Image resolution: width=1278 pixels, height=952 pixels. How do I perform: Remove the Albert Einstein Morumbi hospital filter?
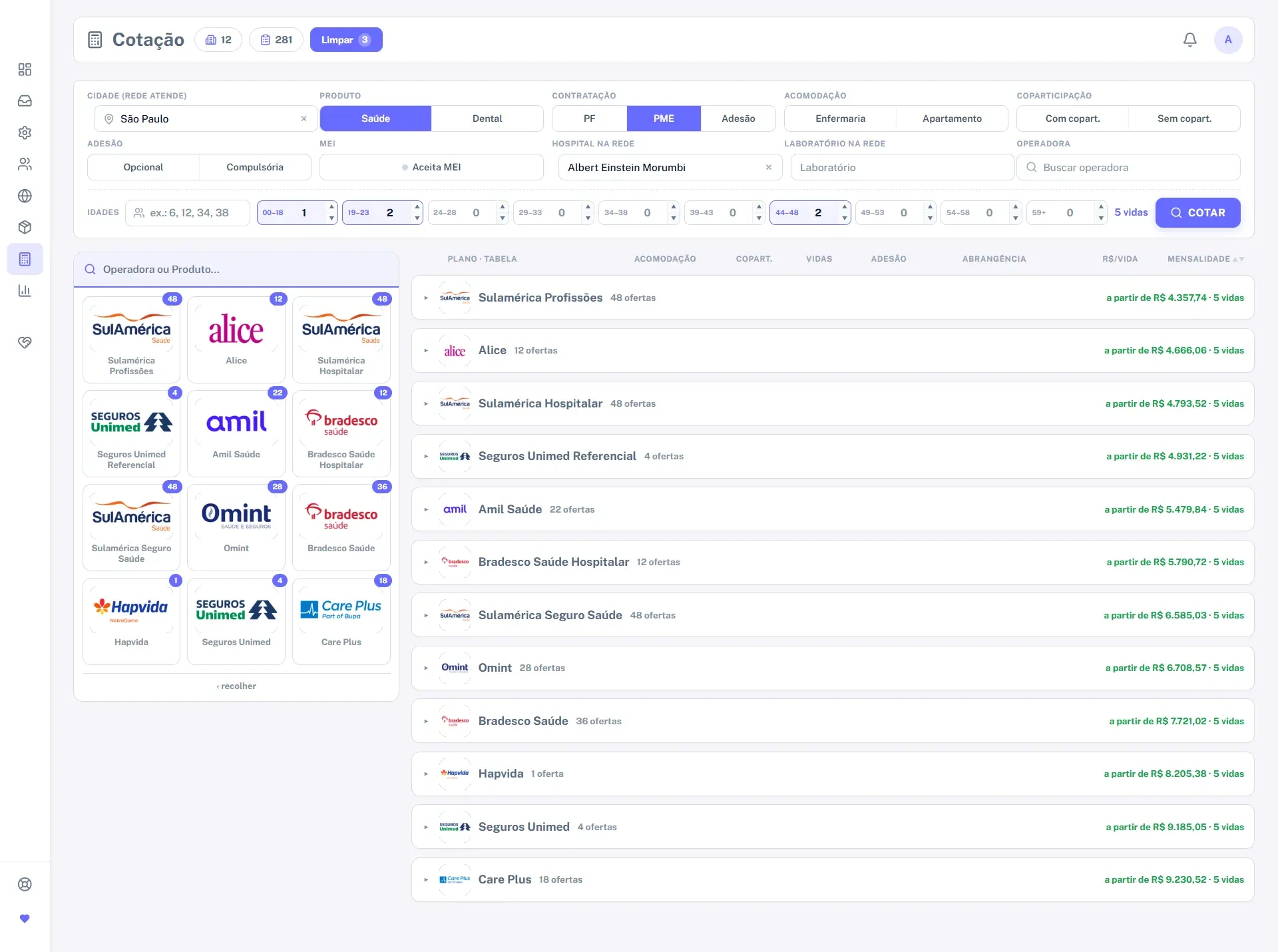pos(769,167)
